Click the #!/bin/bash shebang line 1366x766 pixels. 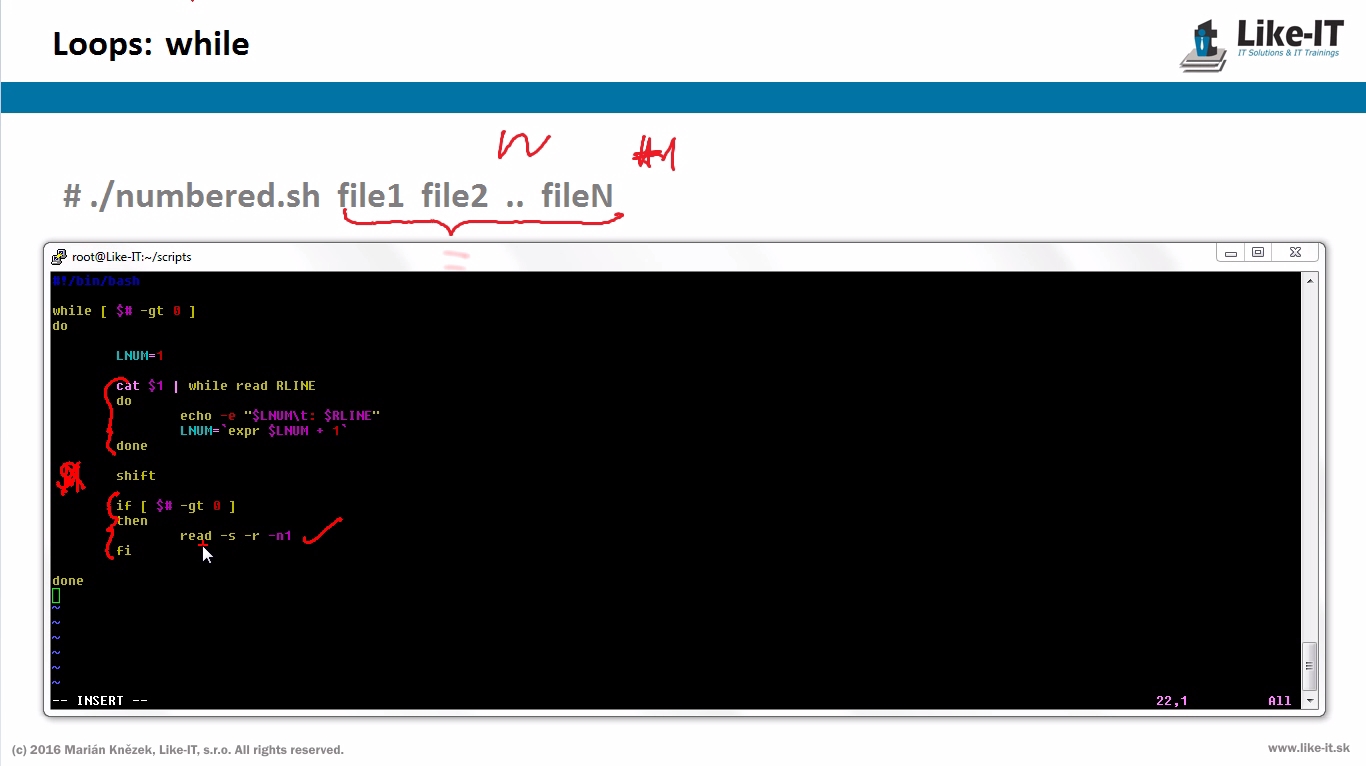pyautogui.click(x=96, y=281)
